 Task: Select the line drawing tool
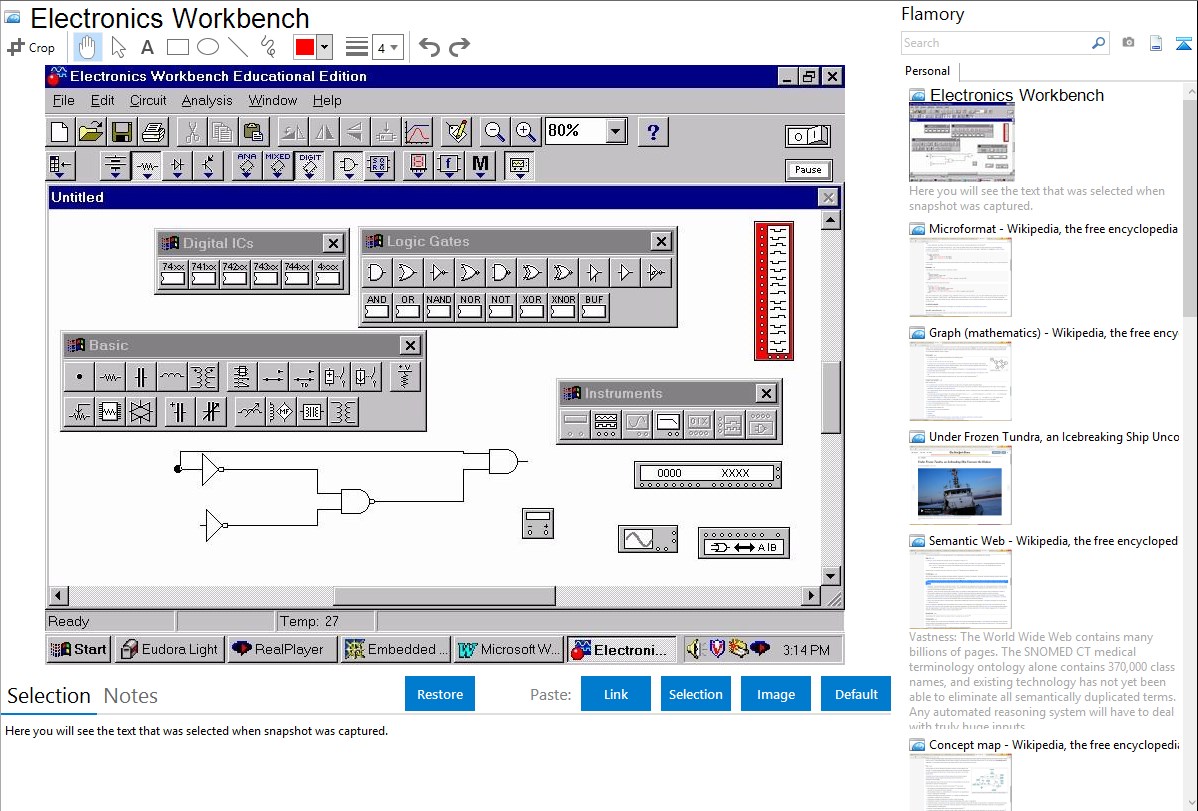pyautogui.click(x=238, y=47)
